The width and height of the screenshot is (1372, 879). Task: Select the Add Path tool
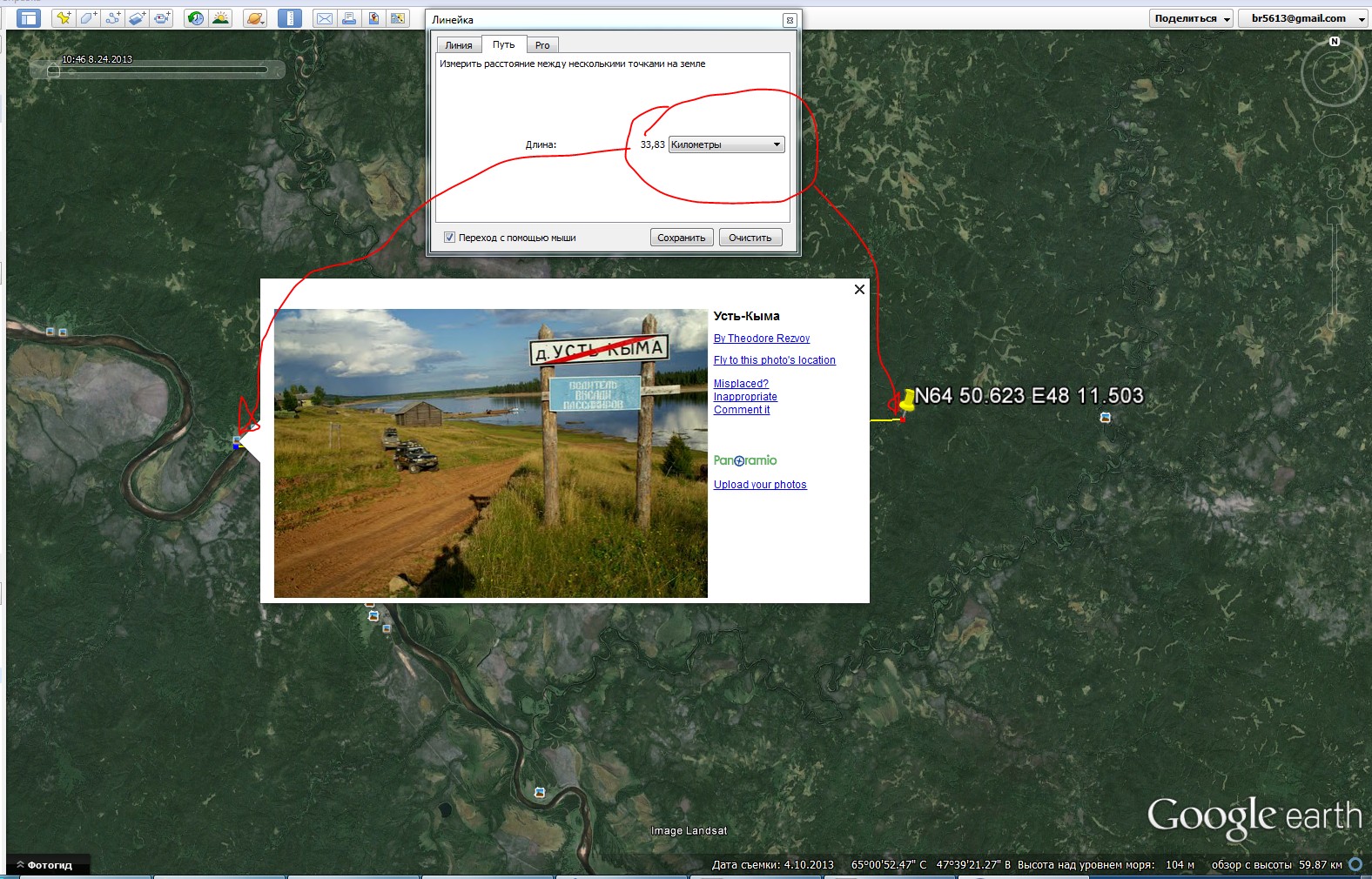point(112,18)
